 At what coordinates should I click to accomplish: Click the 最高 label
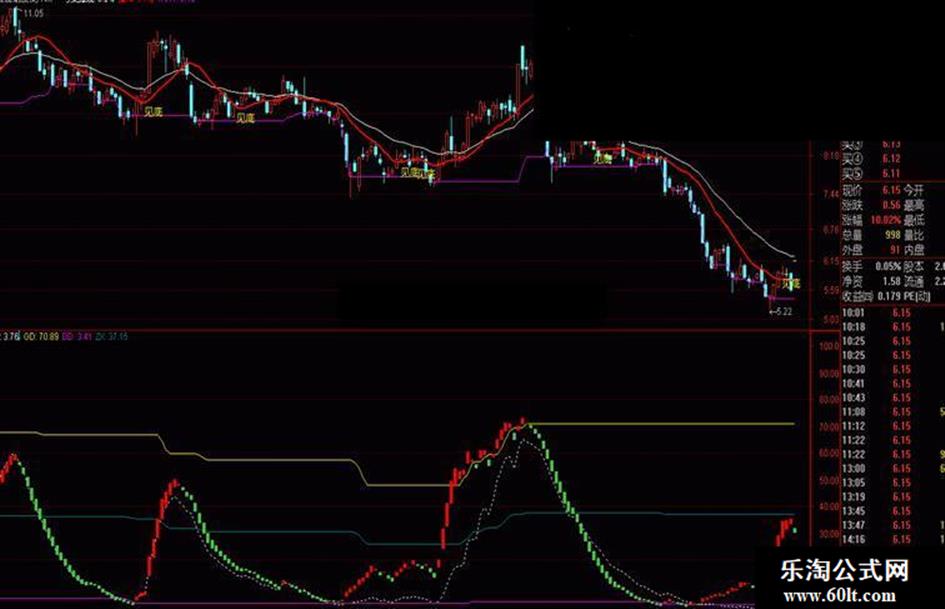[914, 205]
